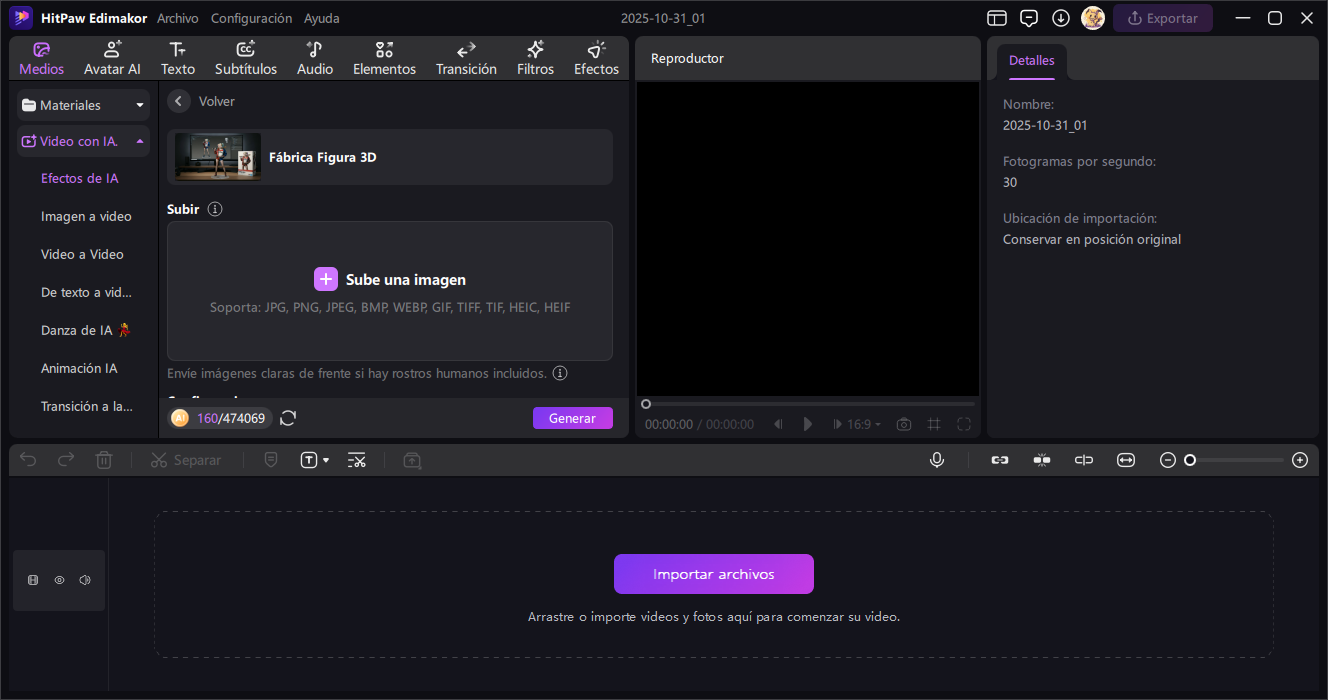Click the info icon next to Subir
The image size is (1328, 700).
click(x=215, y=209)
